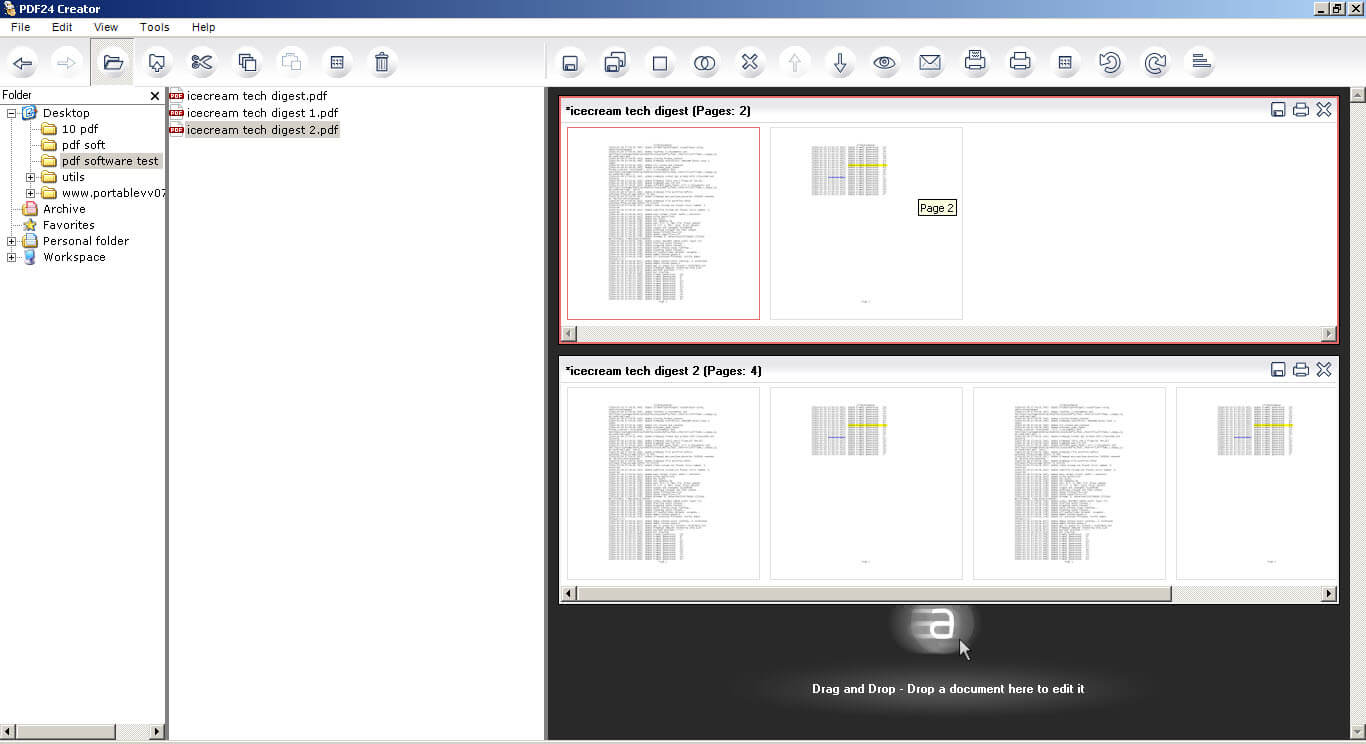Copy file with the overlapping squares icon
This screenshot has width=1366, height=744.
coord(247,63)
